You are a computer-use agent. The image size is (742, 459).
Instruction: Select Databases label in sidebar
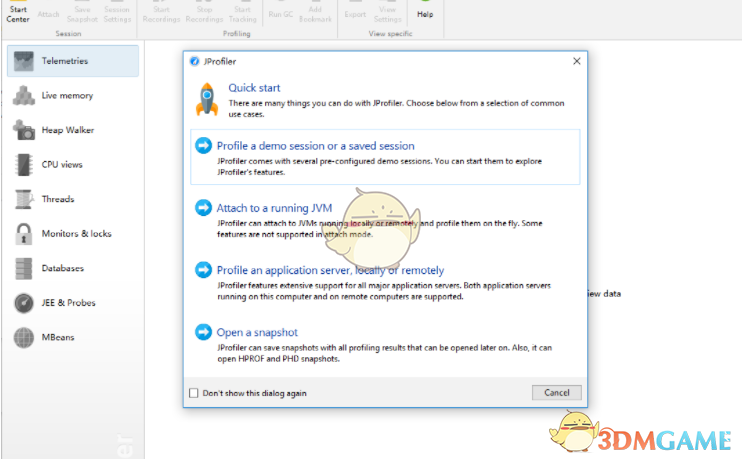click(x=62, y=268)
